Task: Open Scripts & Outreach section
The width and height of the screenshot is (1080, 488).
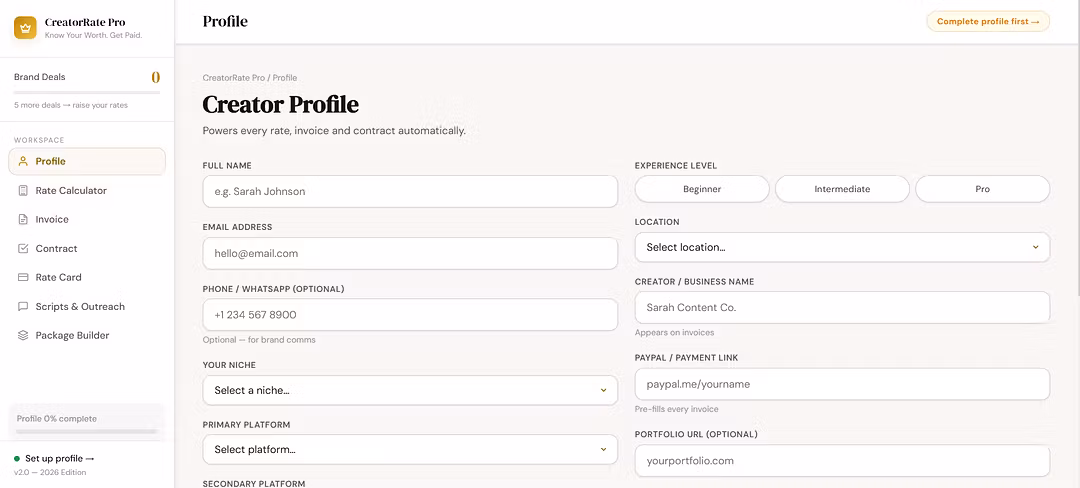Action: click(x=87, y=306)
